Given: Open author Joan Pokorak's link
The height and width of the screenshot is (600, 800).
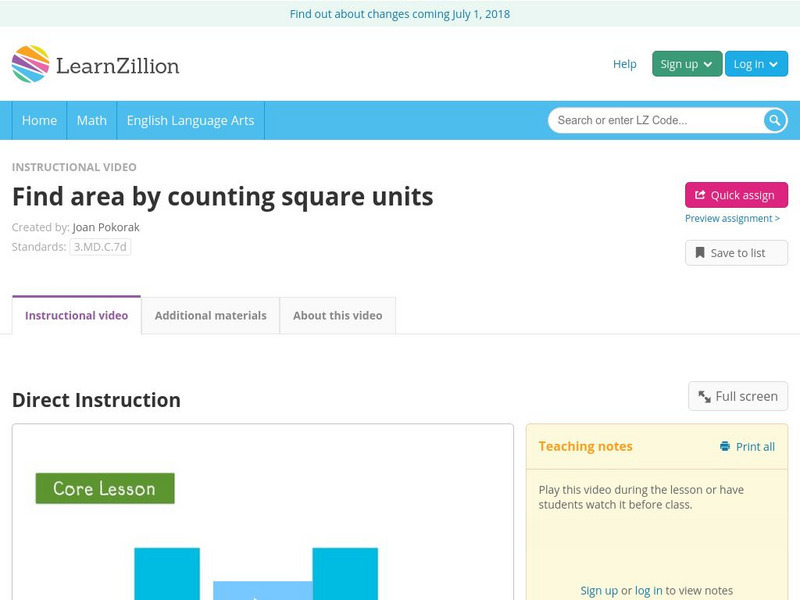Looking at the screenshot, I should (106, 227).
